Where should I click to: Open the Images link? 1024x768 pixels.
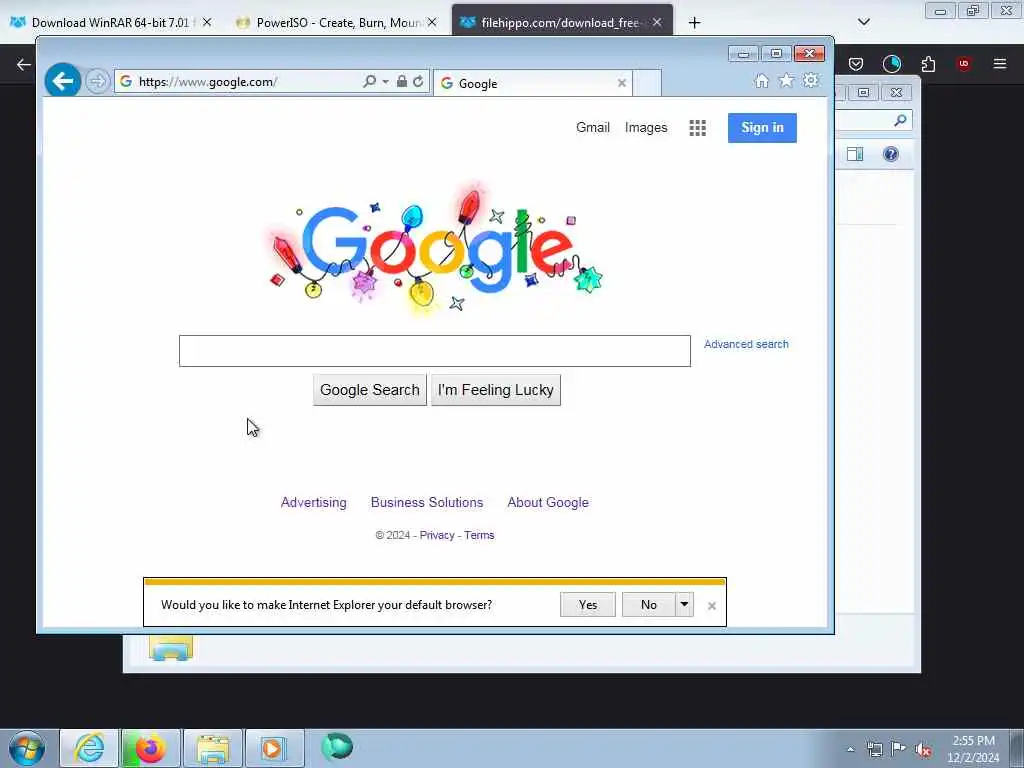(646, 127)
